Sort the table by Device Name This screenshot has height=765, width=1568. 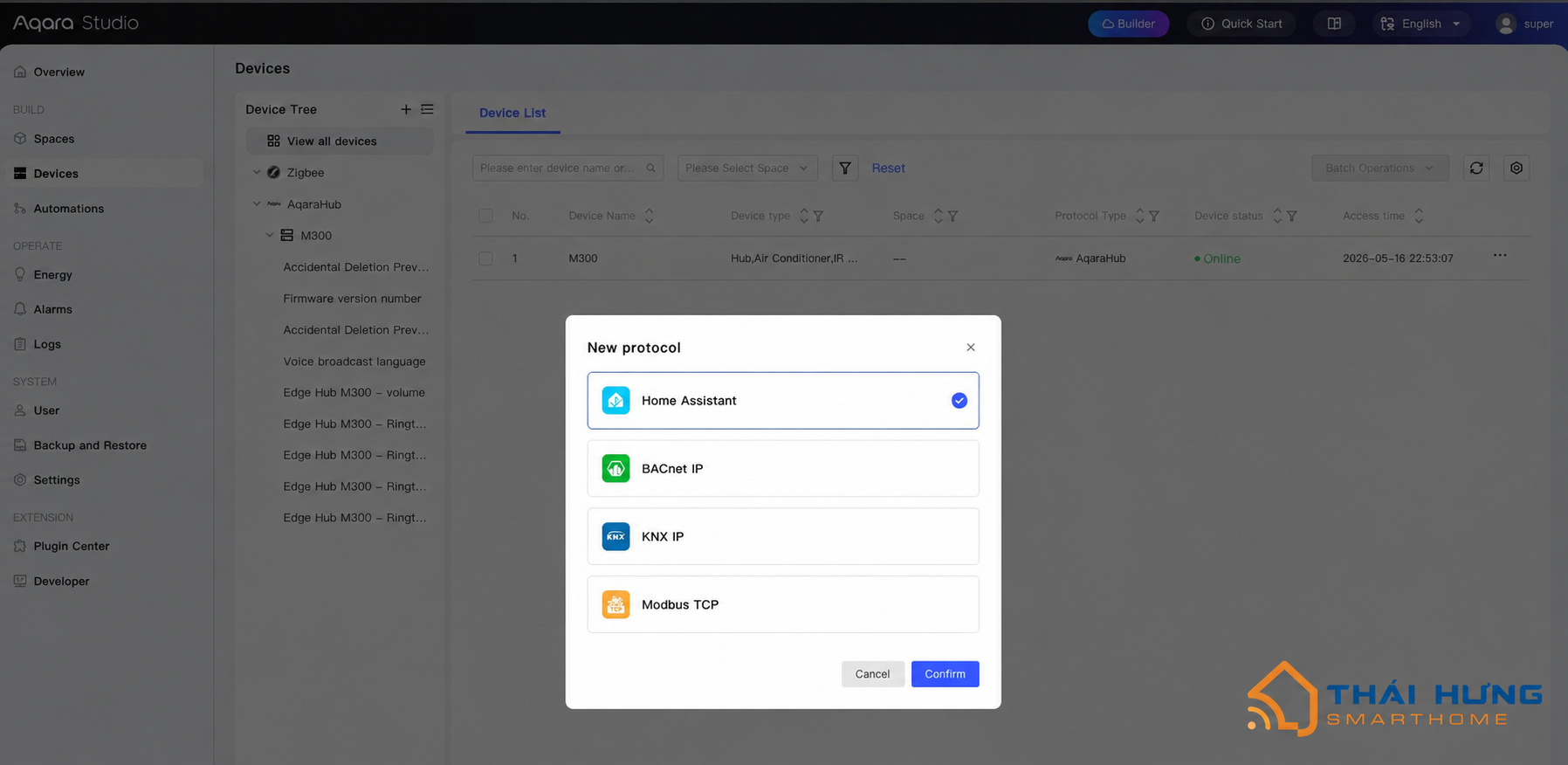click(649, 216)
